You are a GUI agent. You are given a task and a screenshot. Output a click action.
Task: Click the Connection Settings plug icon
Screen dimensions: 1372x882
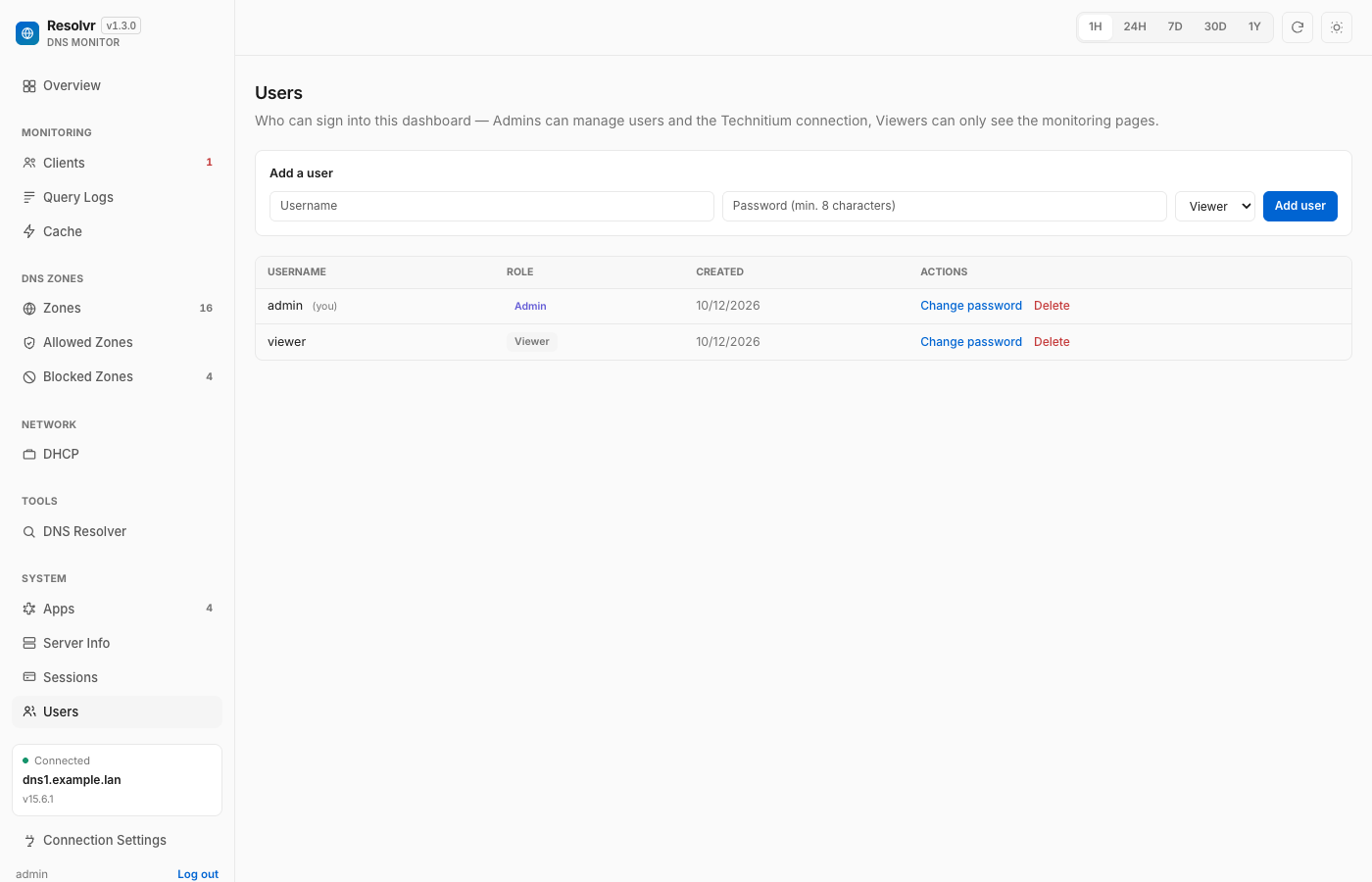[x=29, y=841]
